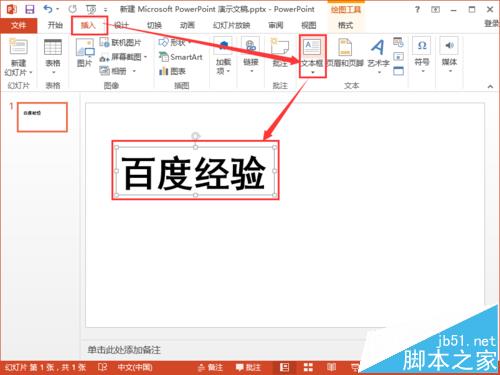Open the 幻灯片放映 tab
This screenshot has height=375, width=500.
(231, 25)
